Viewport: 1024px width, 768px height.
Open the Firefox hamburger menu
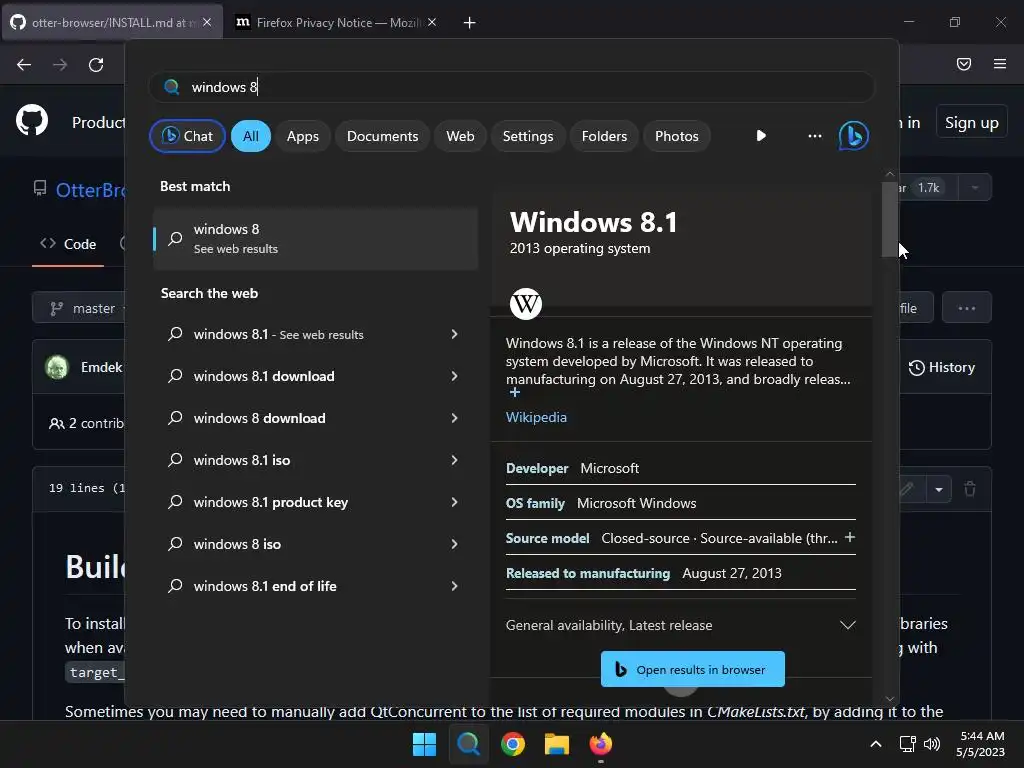1000,64
